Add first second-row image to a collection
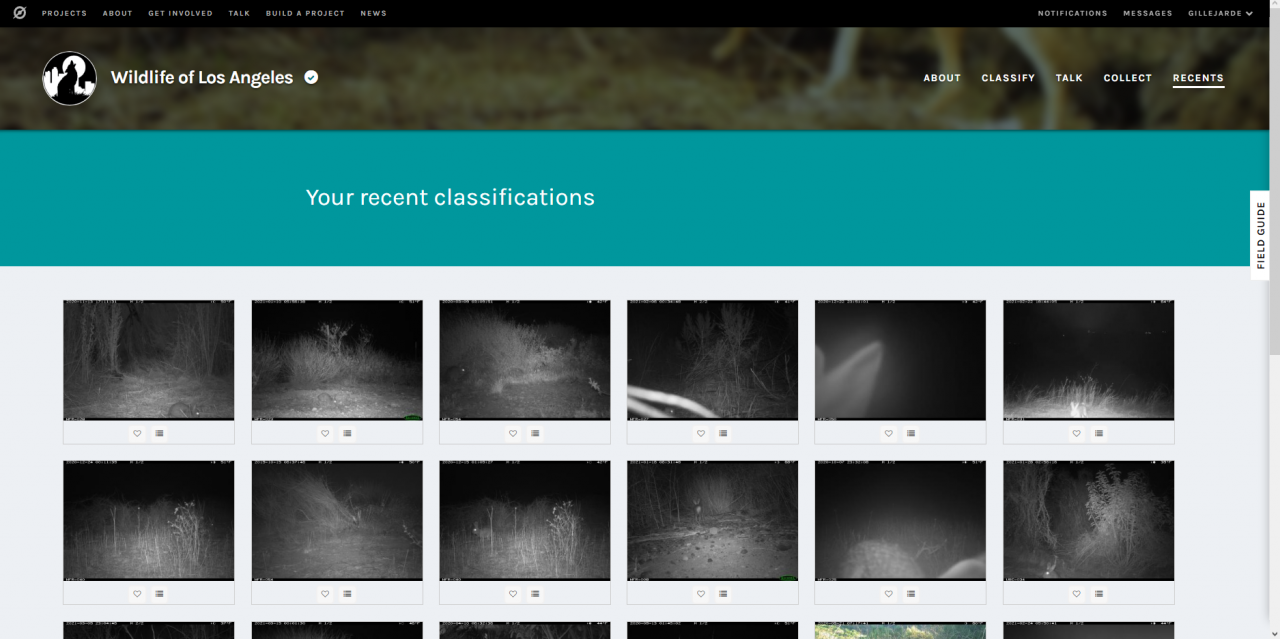This screenshot has height=639, width=1280. point(159,594)
